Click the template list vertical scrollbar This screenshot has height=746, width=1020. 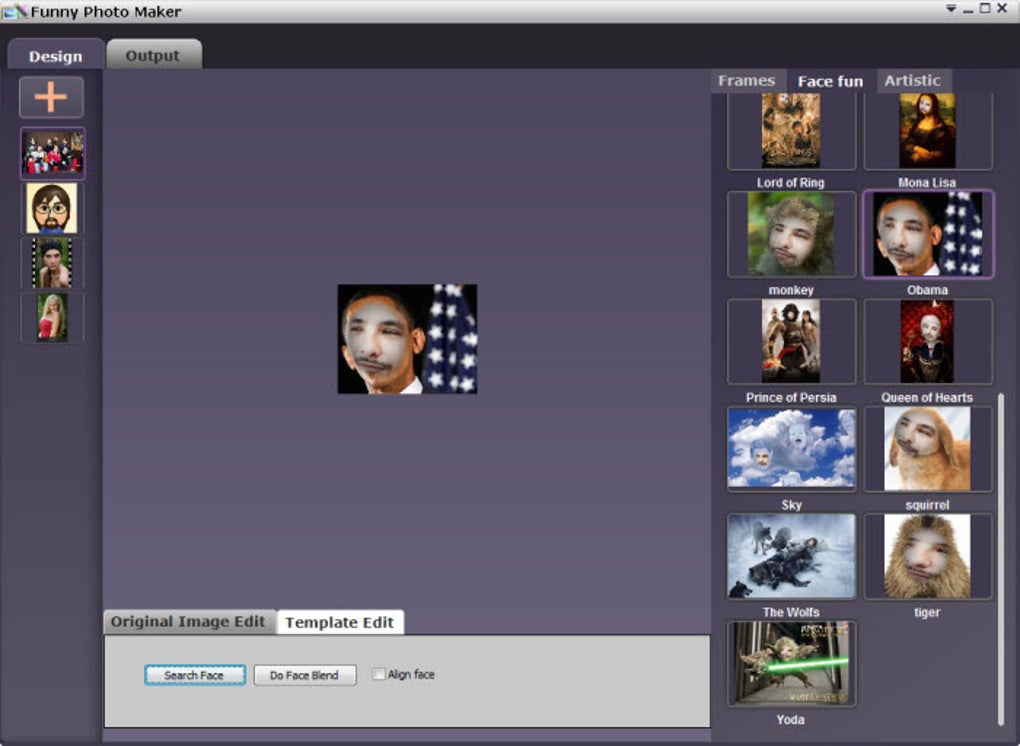1000,559
